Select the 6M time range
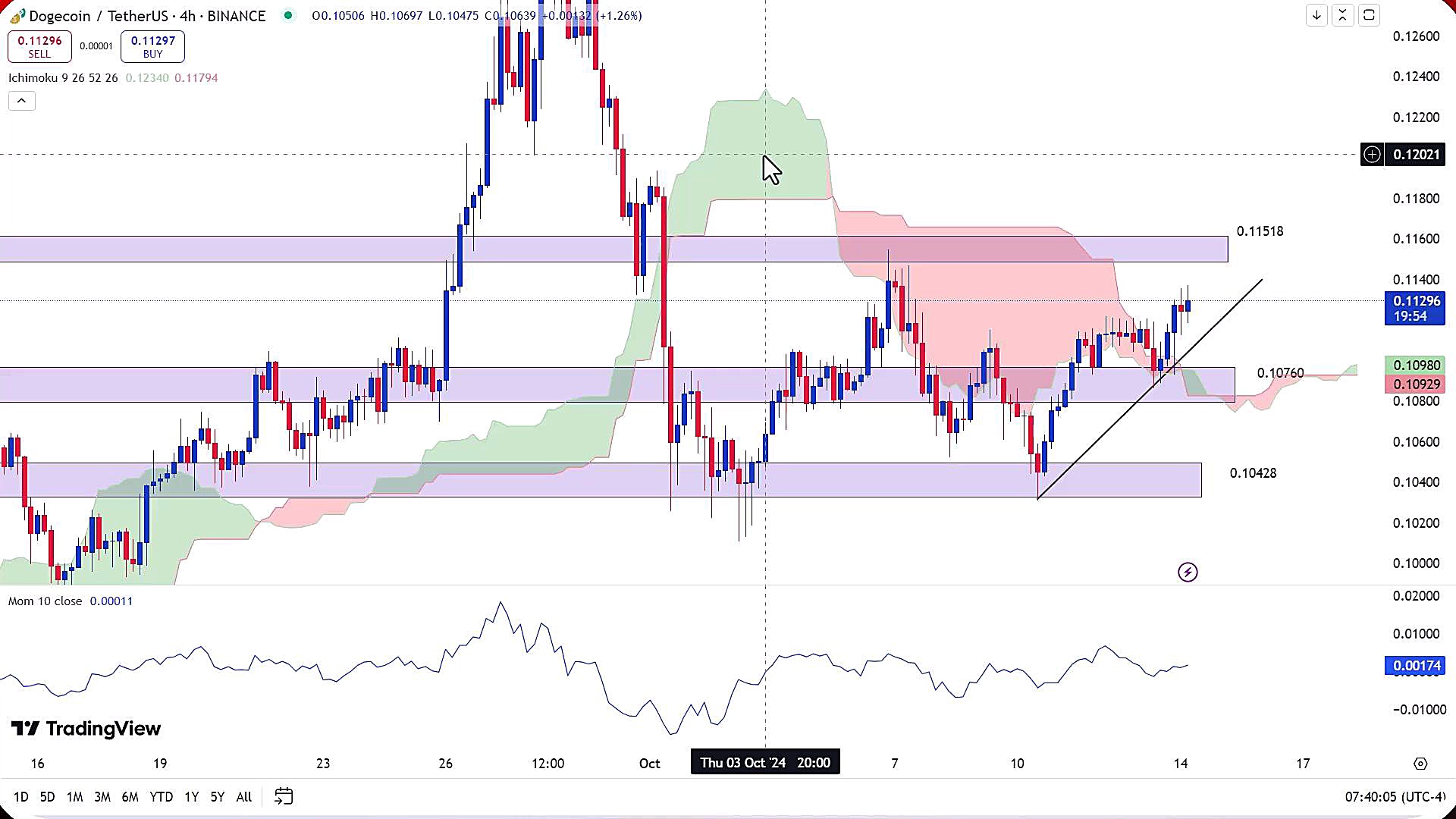Viewport: 1456px width, 819px height. click(x=130, y=797)
